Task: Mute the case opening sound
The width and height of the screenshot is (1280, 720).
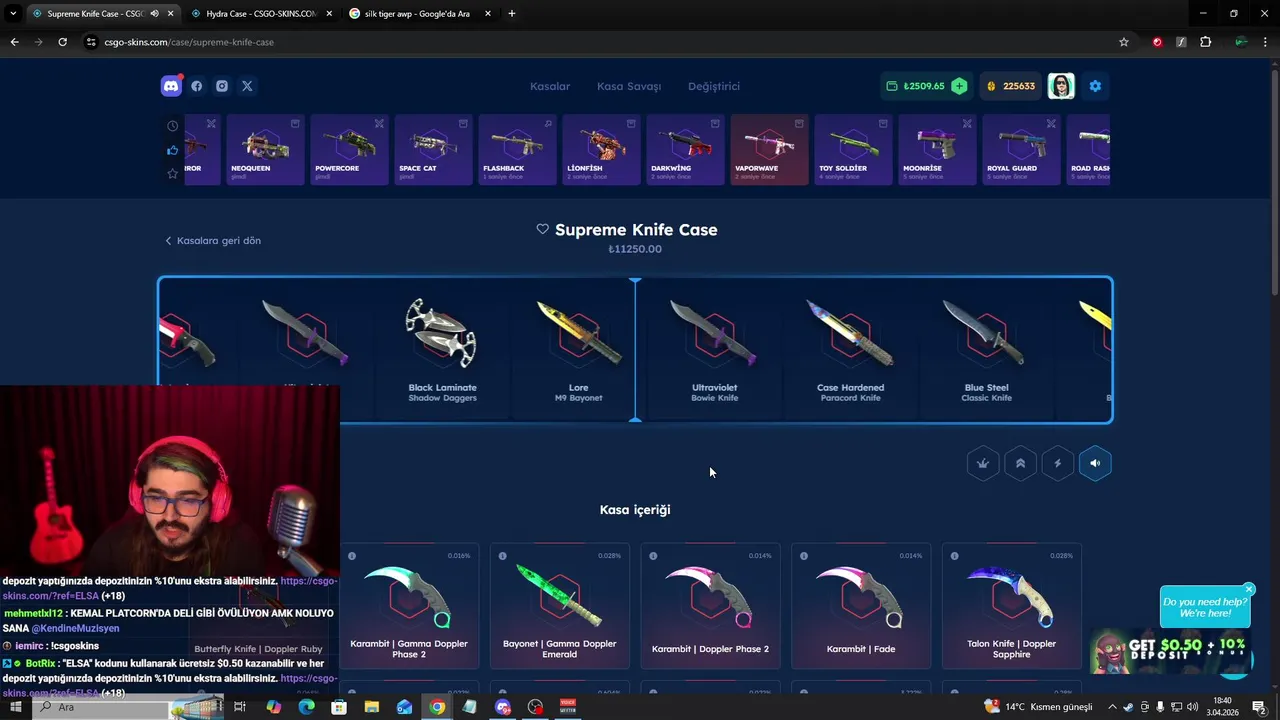Action: pyautogui.click(x=1095, y=463)
